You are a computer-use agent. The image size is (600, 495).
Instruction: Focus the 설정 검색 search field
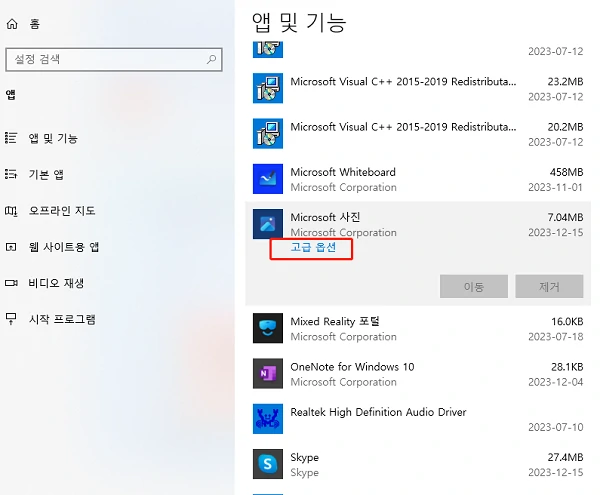click(114, 59)
